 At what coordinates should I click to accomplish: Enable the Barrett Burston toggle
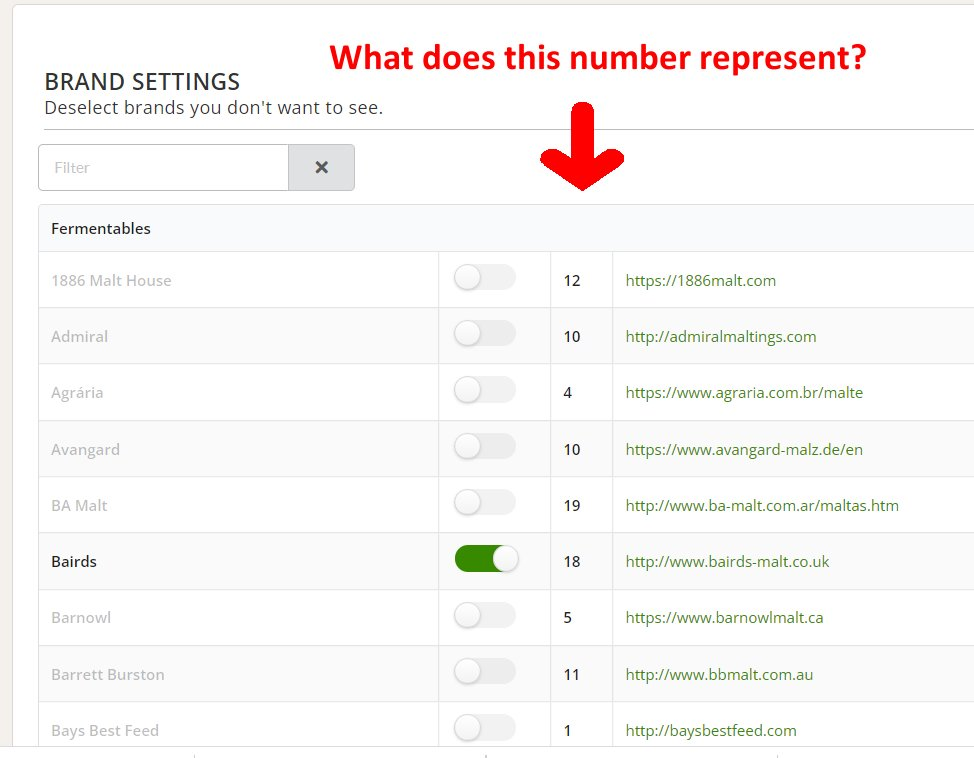point(485,673)
